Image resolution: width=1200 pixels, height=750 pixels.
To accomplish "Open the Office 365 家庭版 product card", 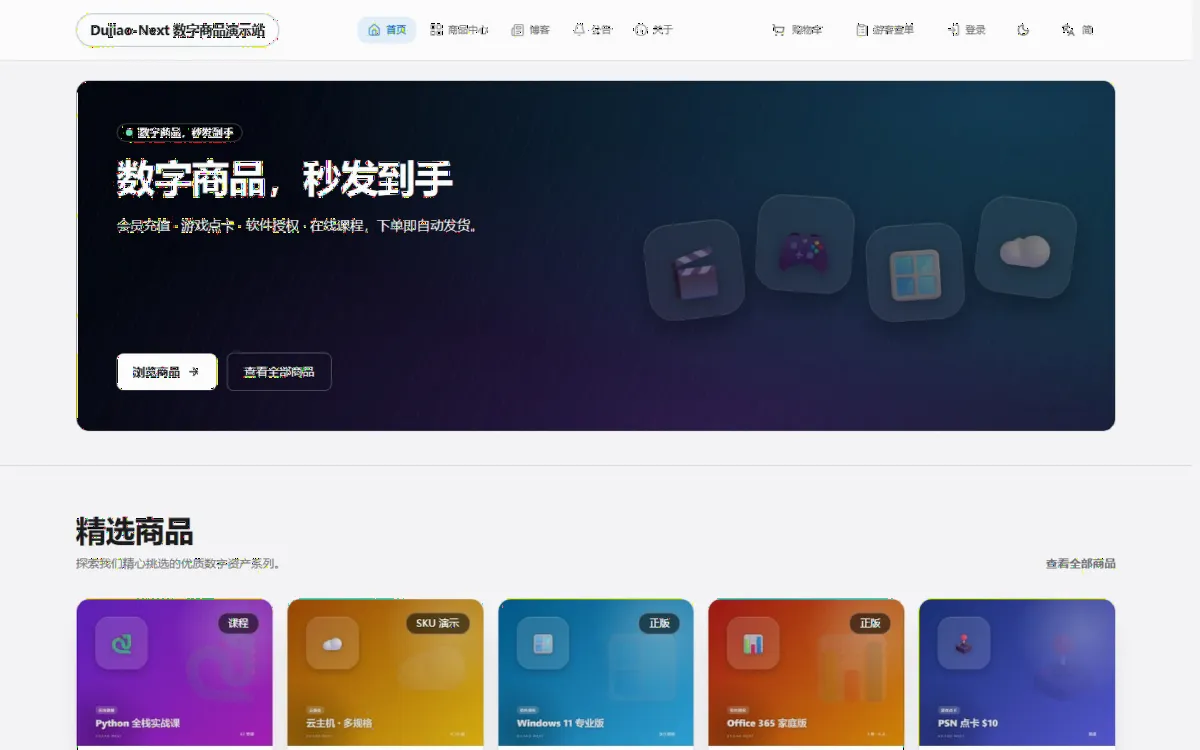I will [x=806, y=674].
